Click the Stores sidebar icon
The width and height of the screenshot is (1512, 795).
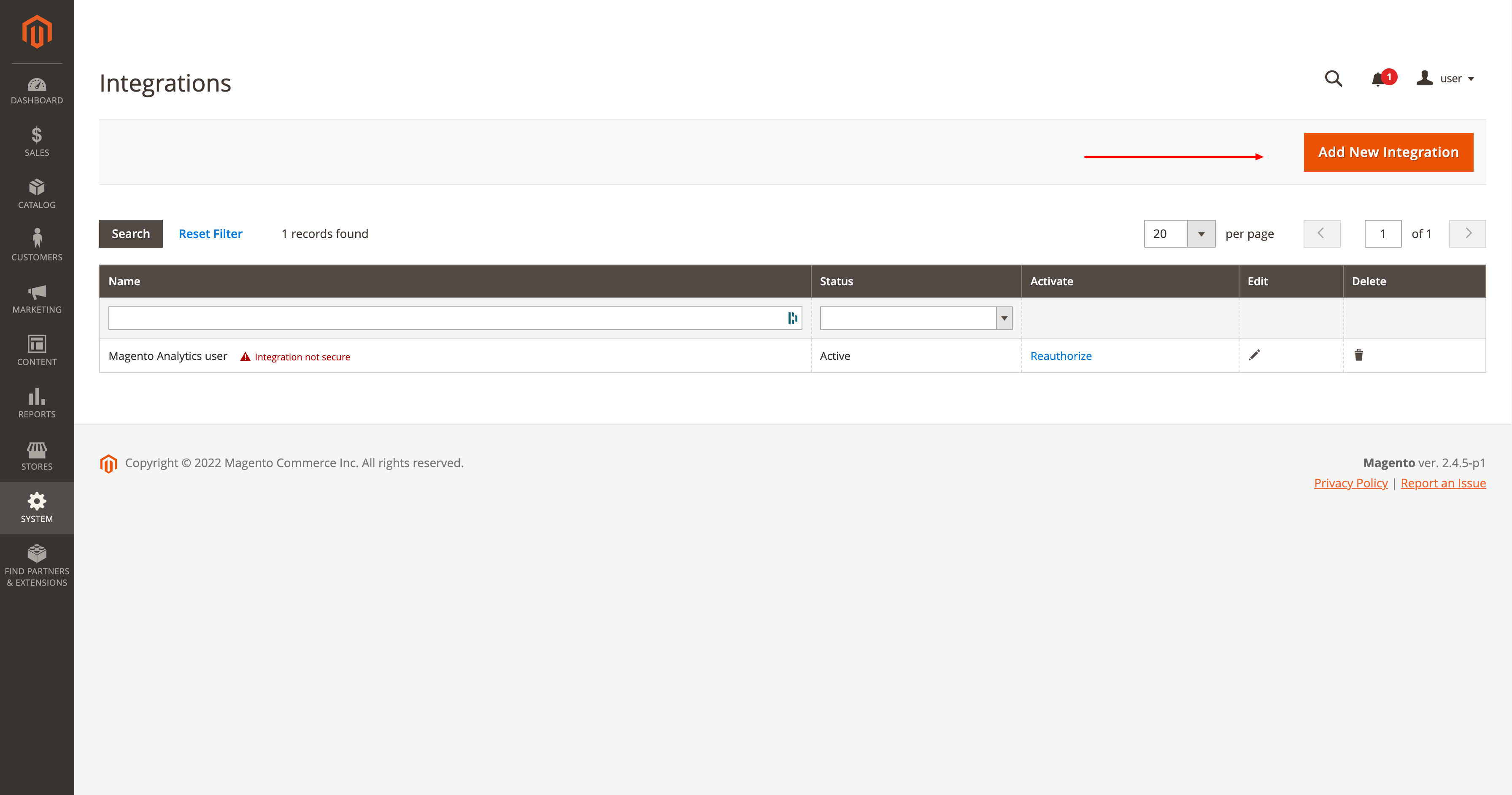click(37, 455)
